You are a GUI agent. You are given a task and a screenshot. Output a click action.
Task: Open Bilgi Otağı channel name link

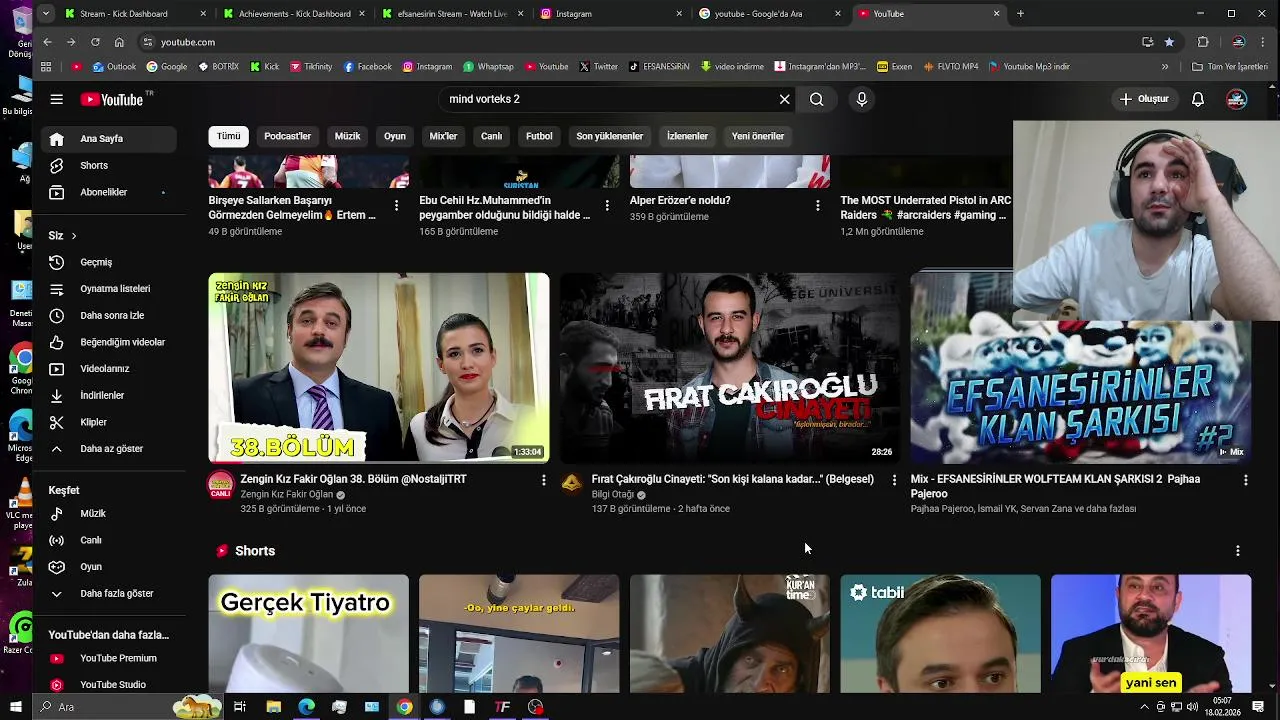pos(613,494)
